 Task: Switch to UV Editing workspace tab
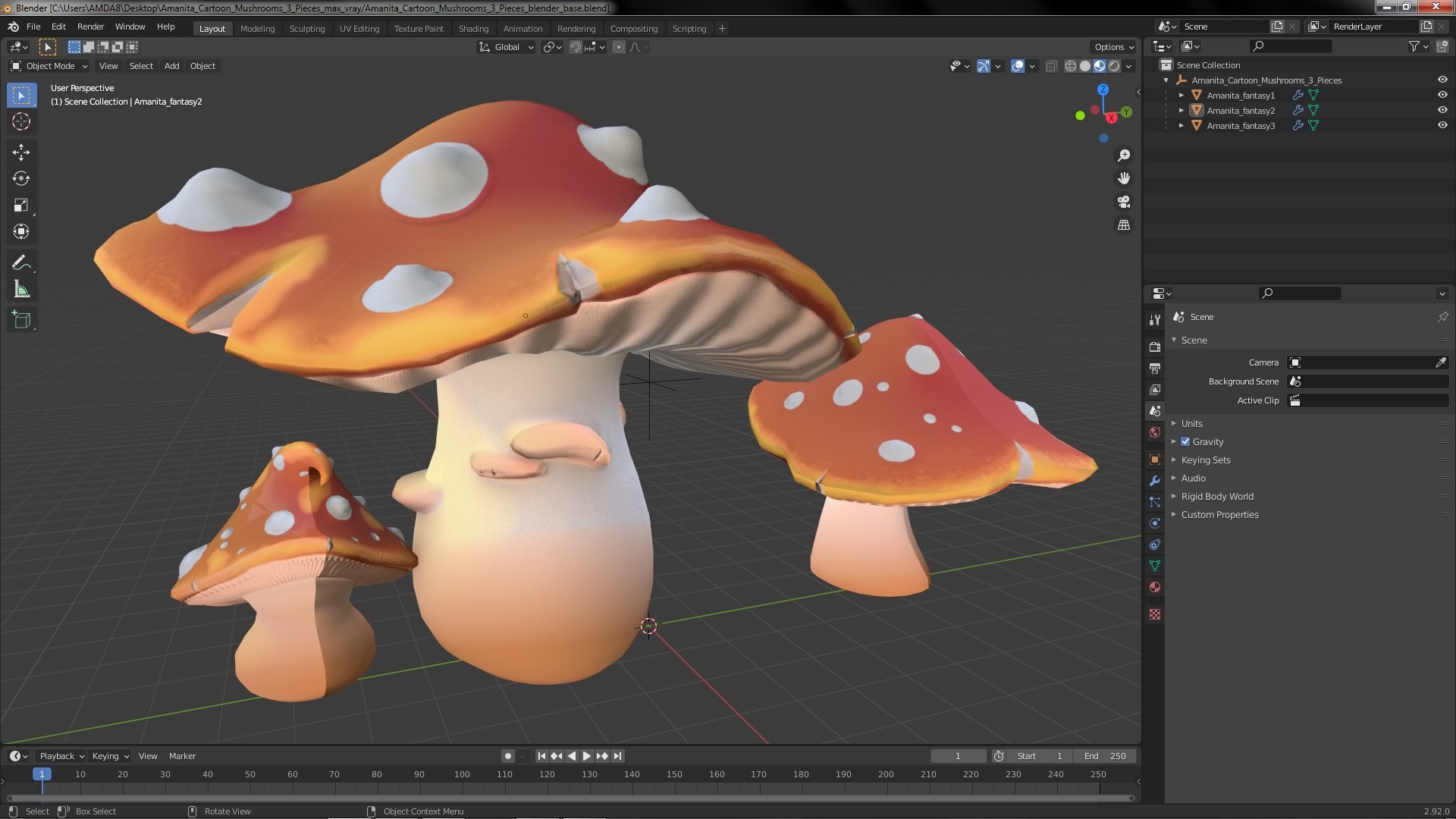[359, 29]
